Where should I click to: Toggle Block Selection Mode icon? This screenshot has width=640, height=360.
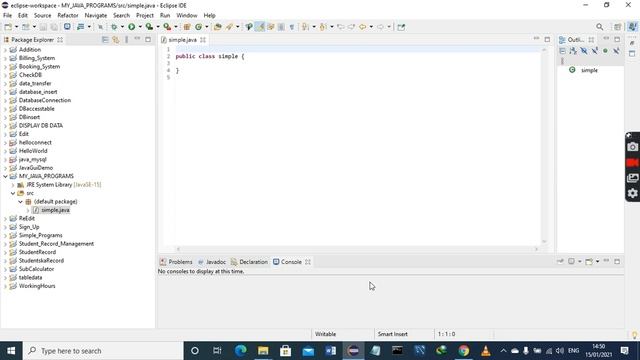pyautogui.click(x=281, y=27)
